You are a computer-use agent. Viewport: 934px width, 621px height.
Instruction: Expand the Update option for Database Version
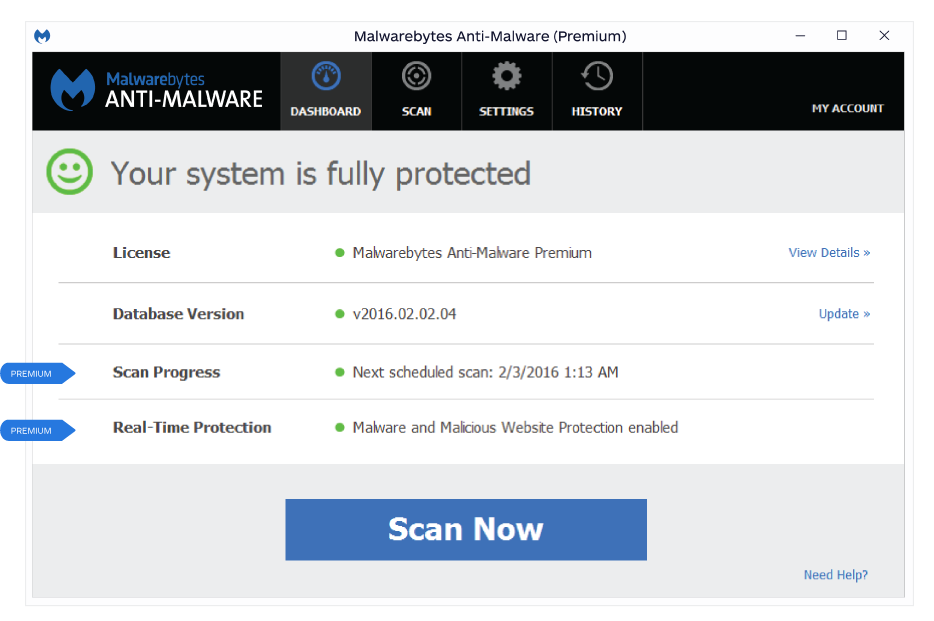[843, 313]
